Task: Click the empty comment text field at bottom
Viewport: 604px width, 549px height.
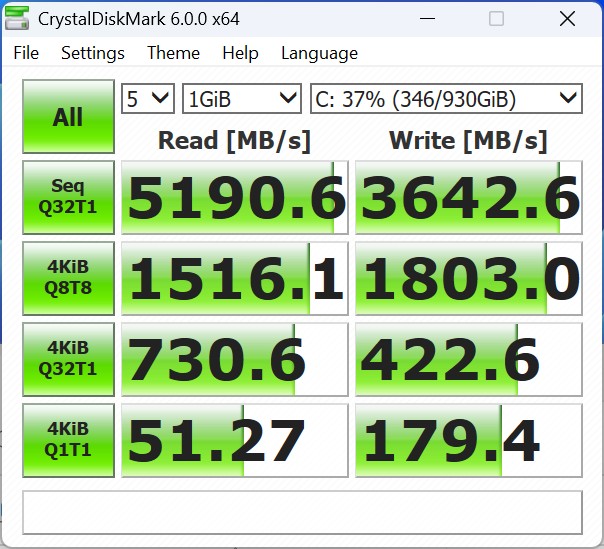Action: (x=302, y=512)
